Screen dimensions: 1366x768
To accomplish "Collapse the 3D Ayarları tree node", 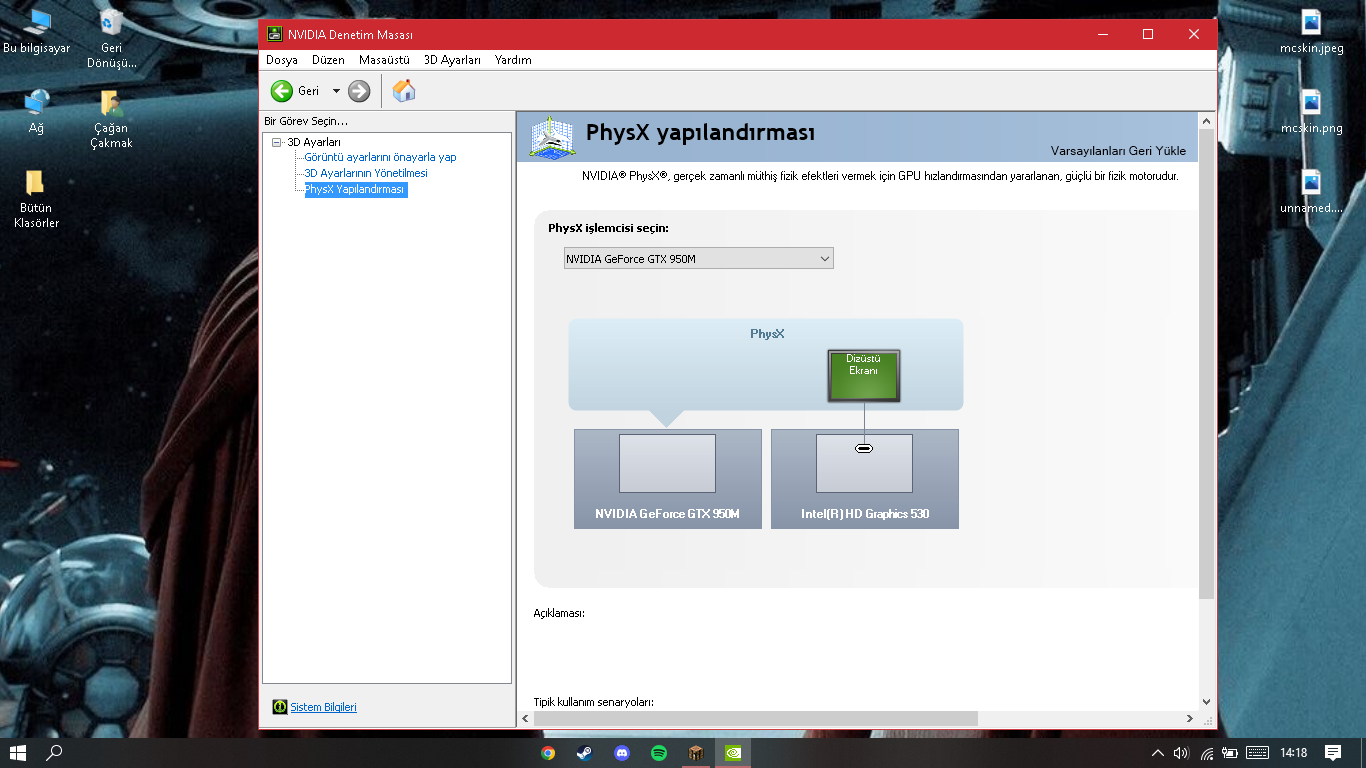I will [277, 142].
